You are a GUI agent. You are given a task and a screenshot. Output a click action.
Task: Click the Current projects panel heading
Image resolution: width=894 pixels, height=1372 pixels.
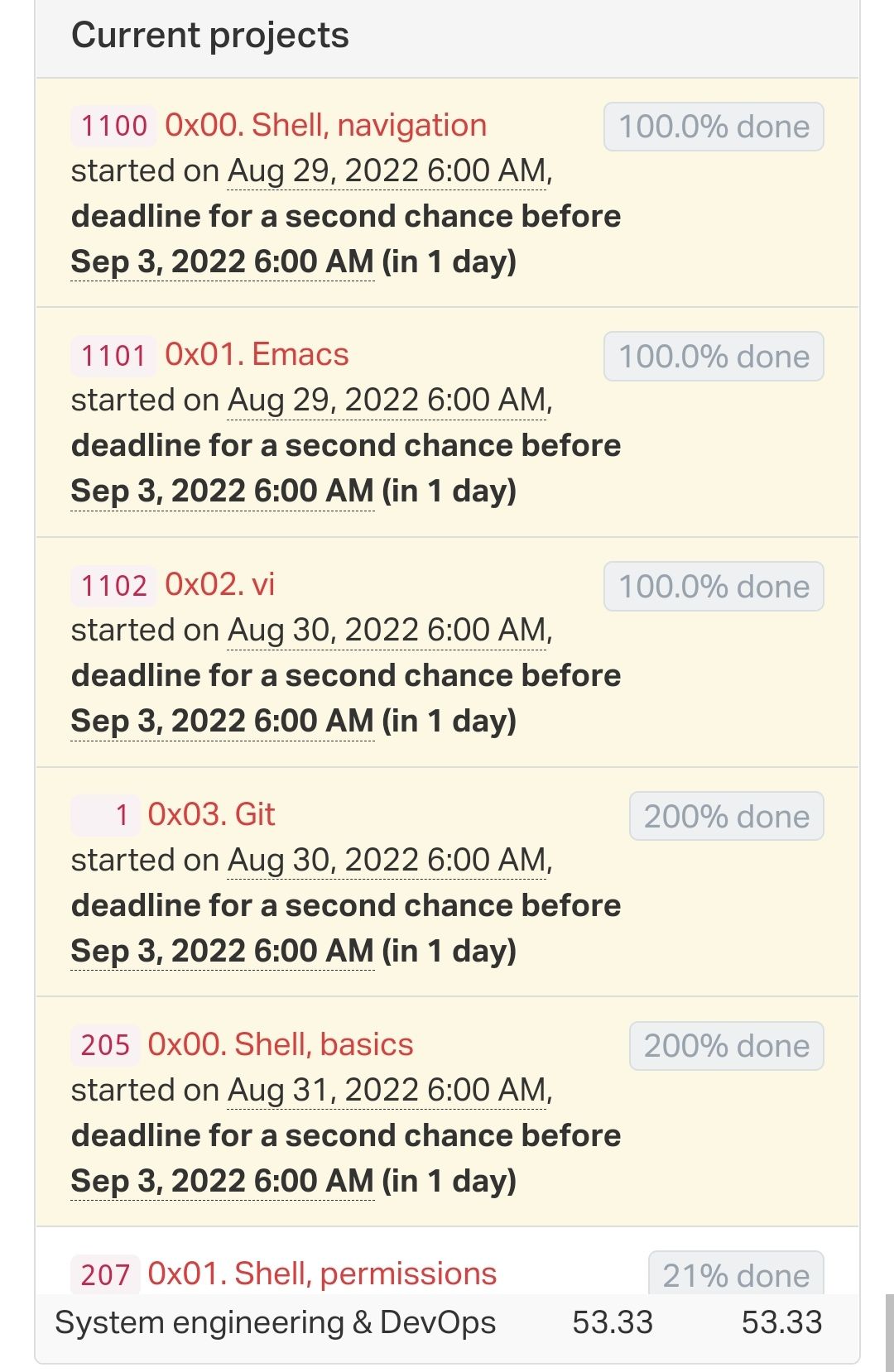tap(210, 35)
